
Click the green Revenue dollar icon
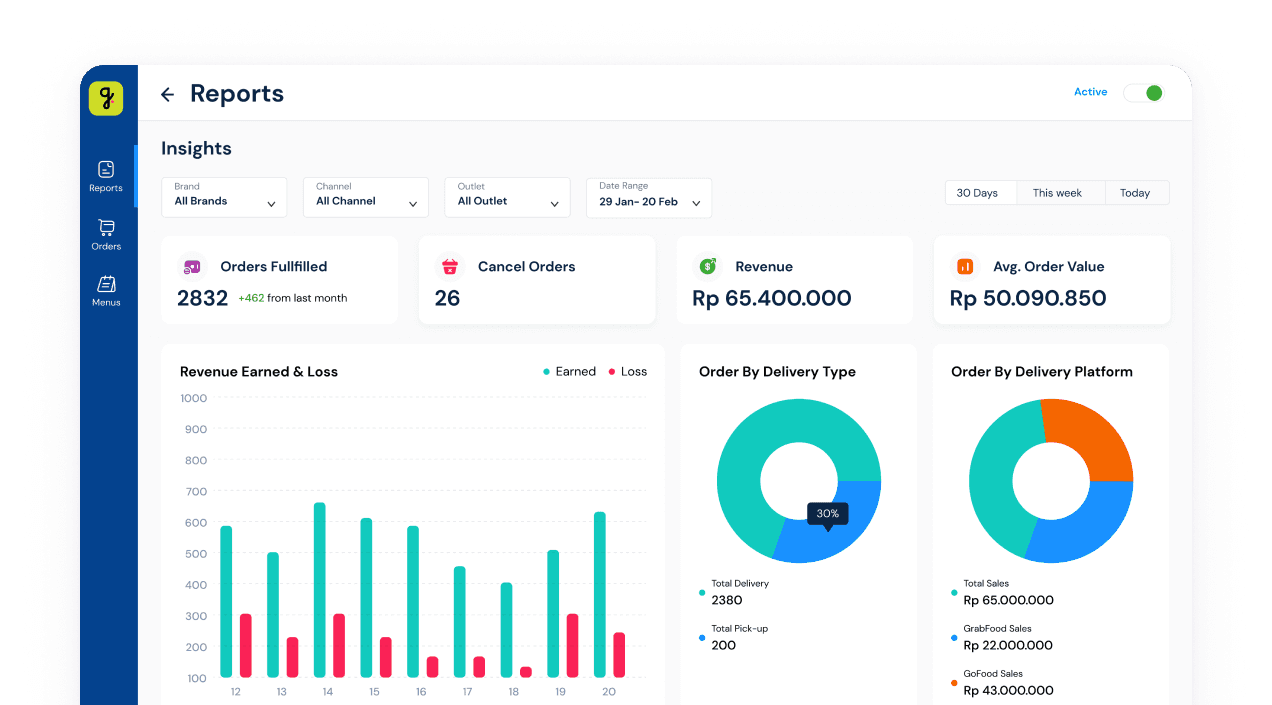[x=706, y=266]
